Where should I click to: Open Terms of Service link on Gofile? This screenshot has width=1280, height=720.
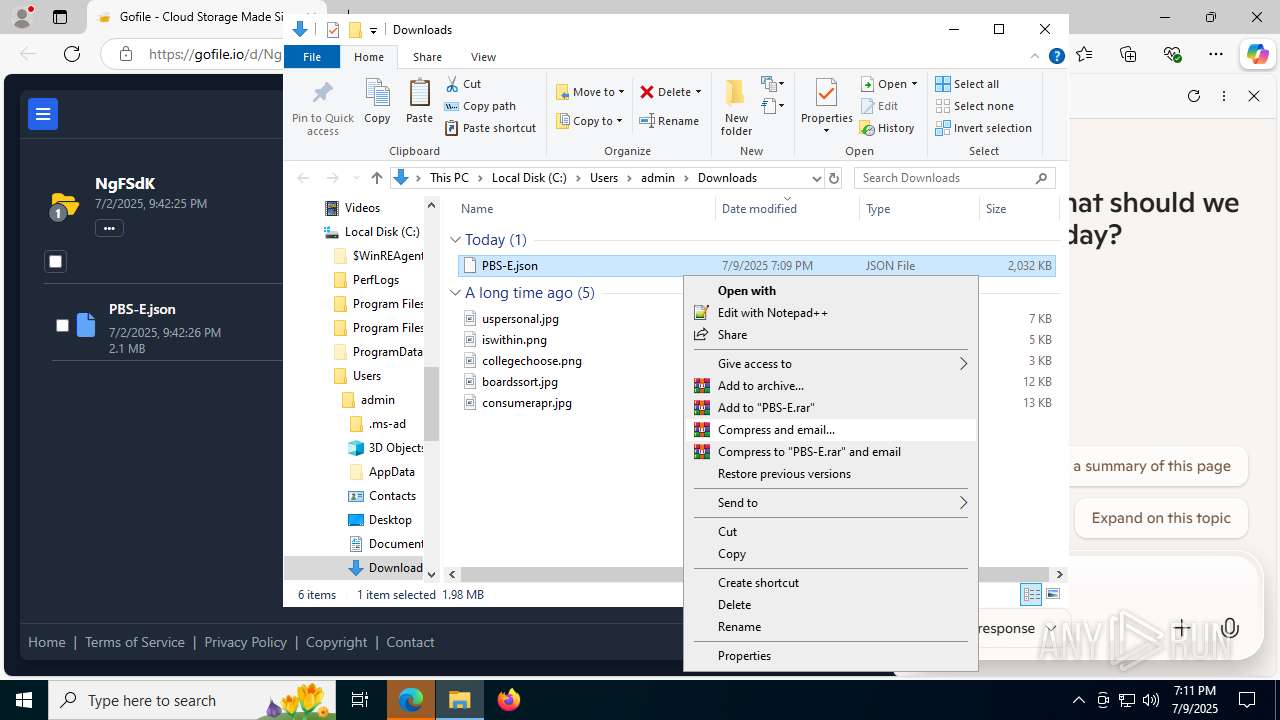coord(135,642)
